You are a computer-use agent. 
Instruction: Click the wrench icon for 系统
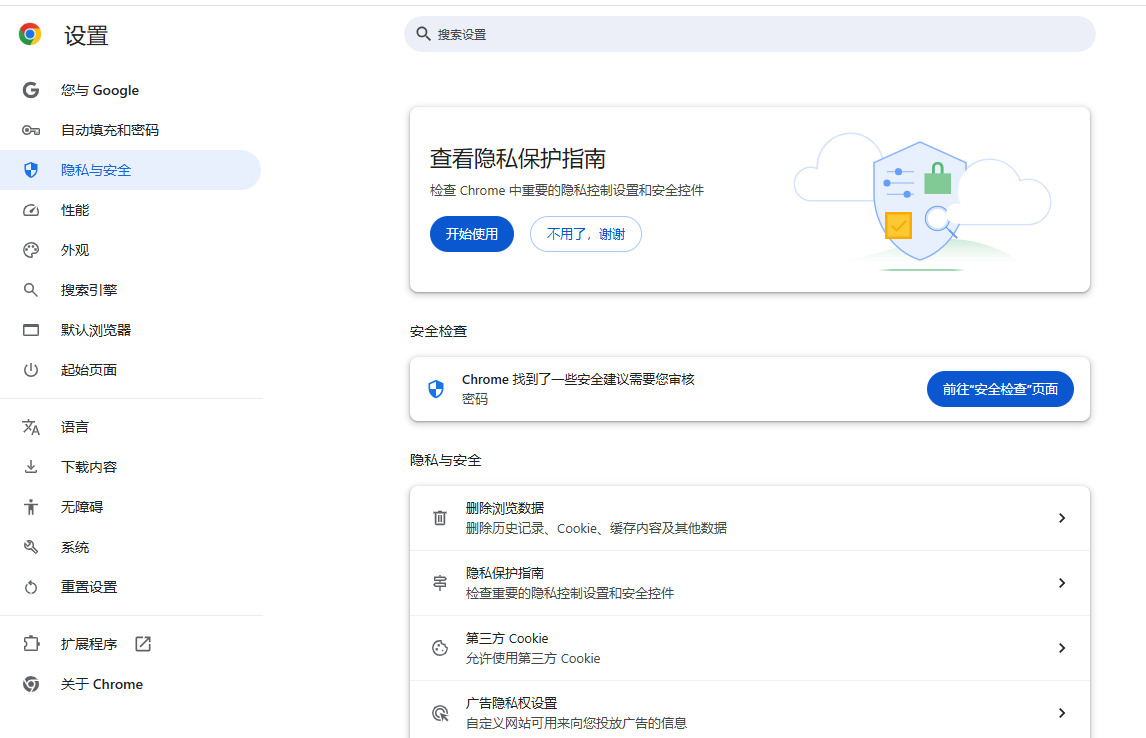(31, 547)
